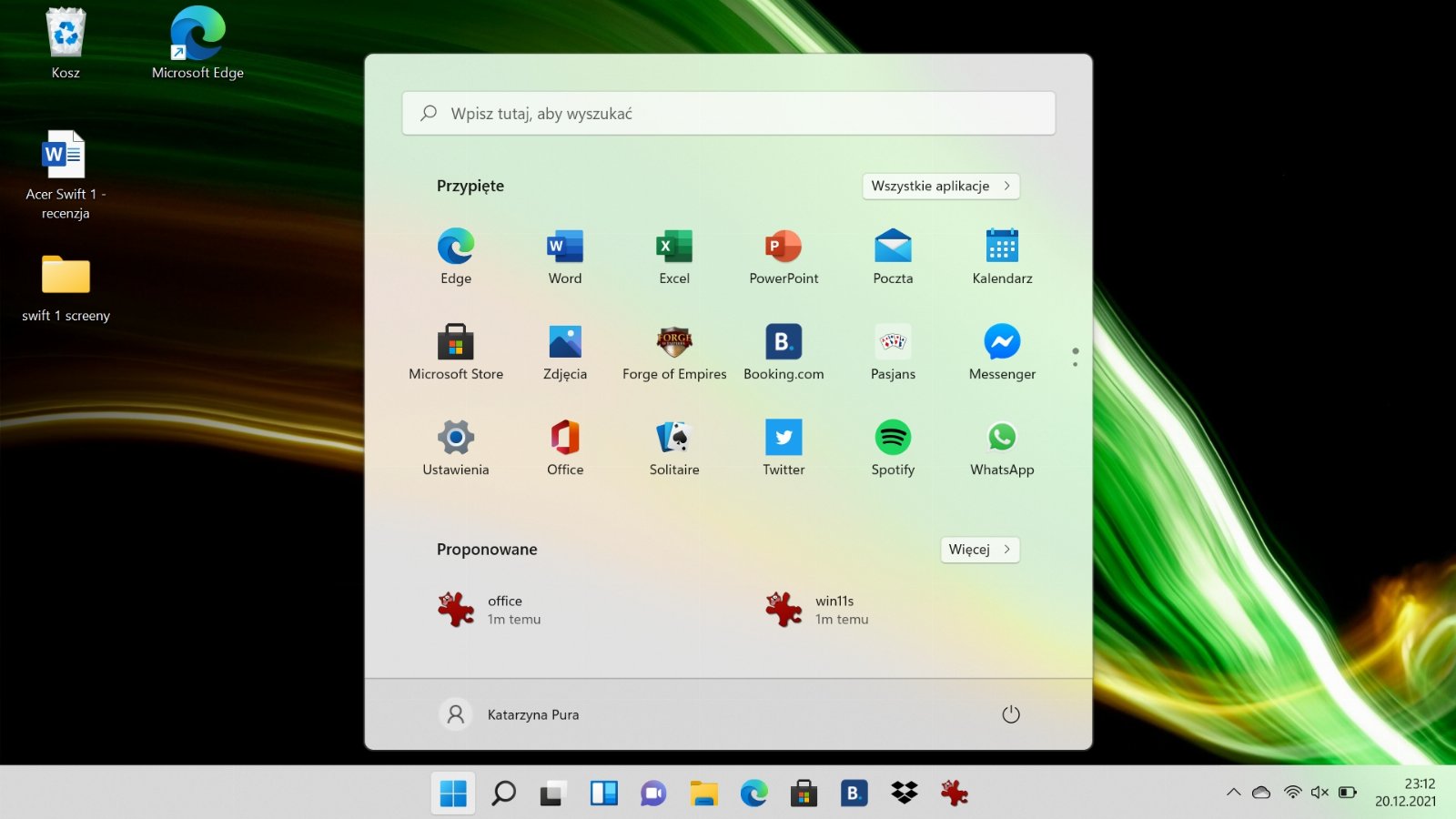Open Edge from the taskbar
The height and width of the screenshot is (819, 1456).
[x=753, y=794]
